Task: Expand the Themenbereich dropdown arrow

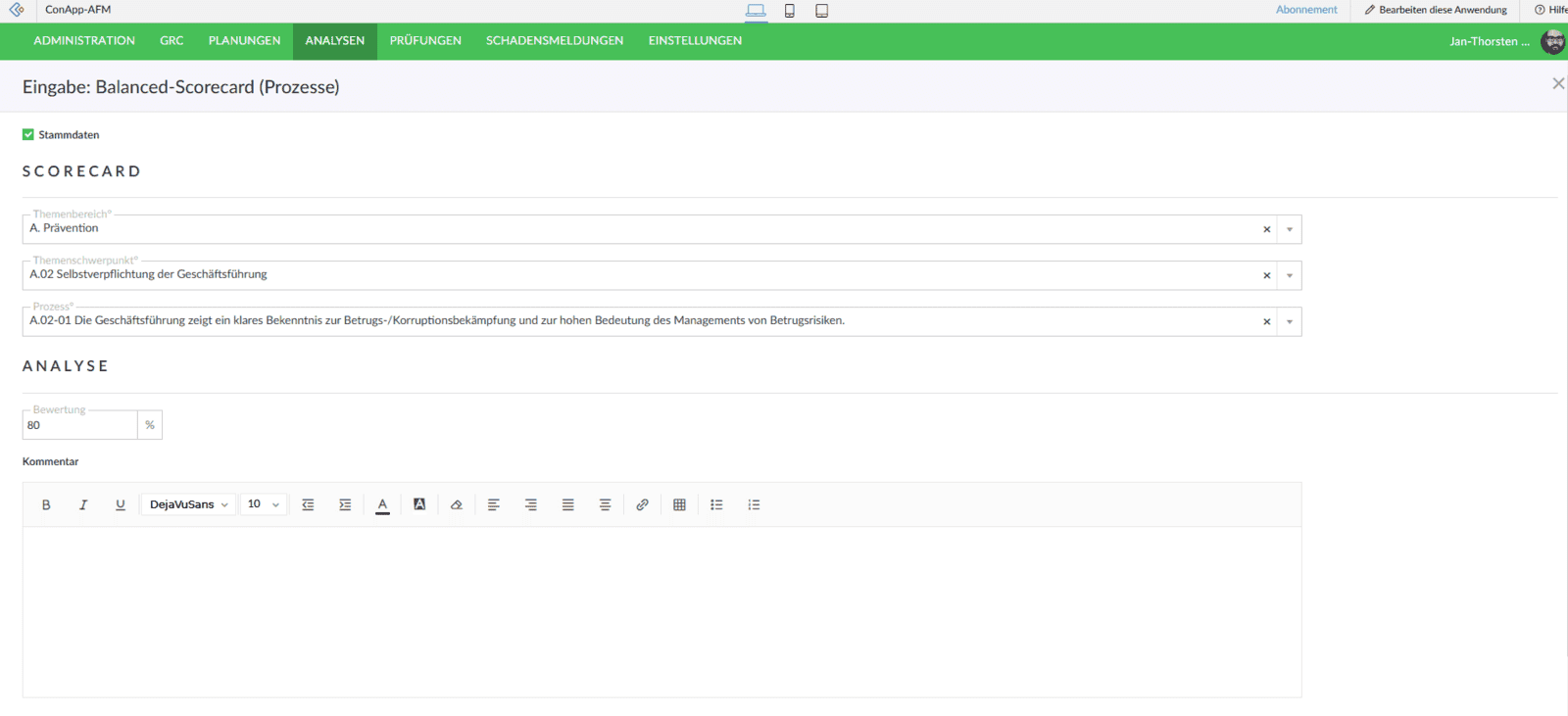Action: click(1290, 229)
